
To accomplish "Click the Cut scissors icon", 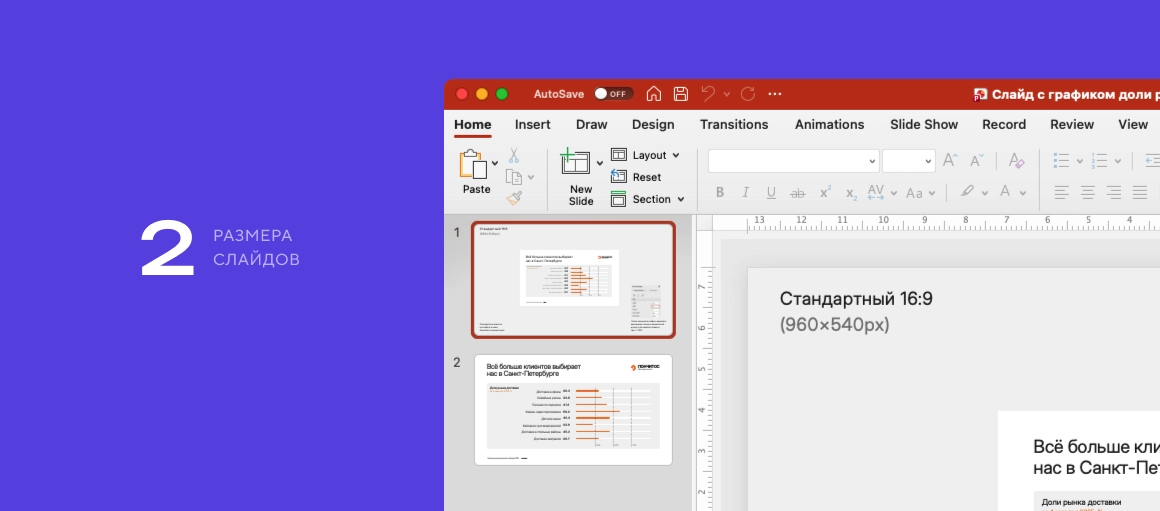I will (513, 155).
